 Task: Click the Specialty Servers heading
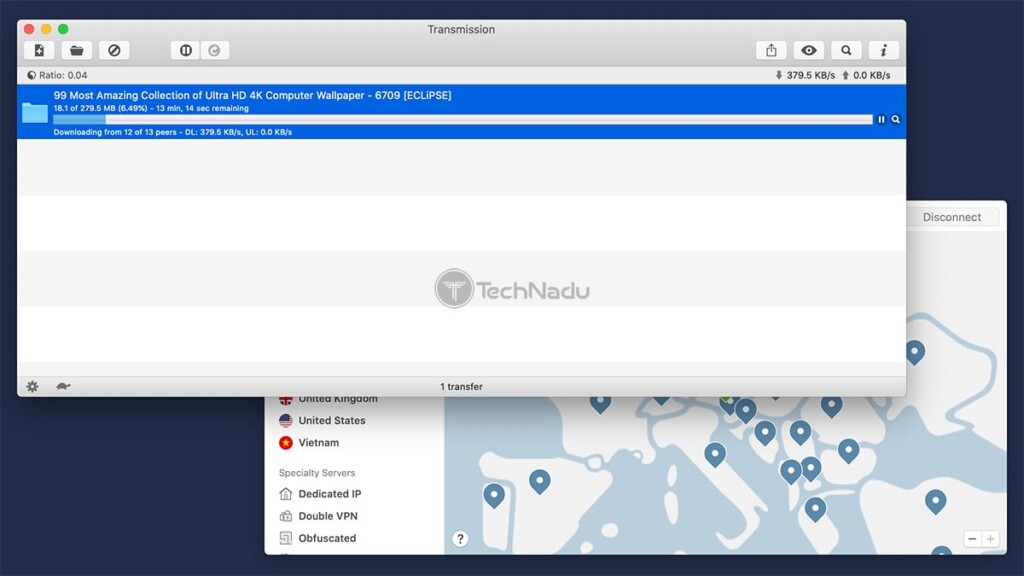pos(317,473)
